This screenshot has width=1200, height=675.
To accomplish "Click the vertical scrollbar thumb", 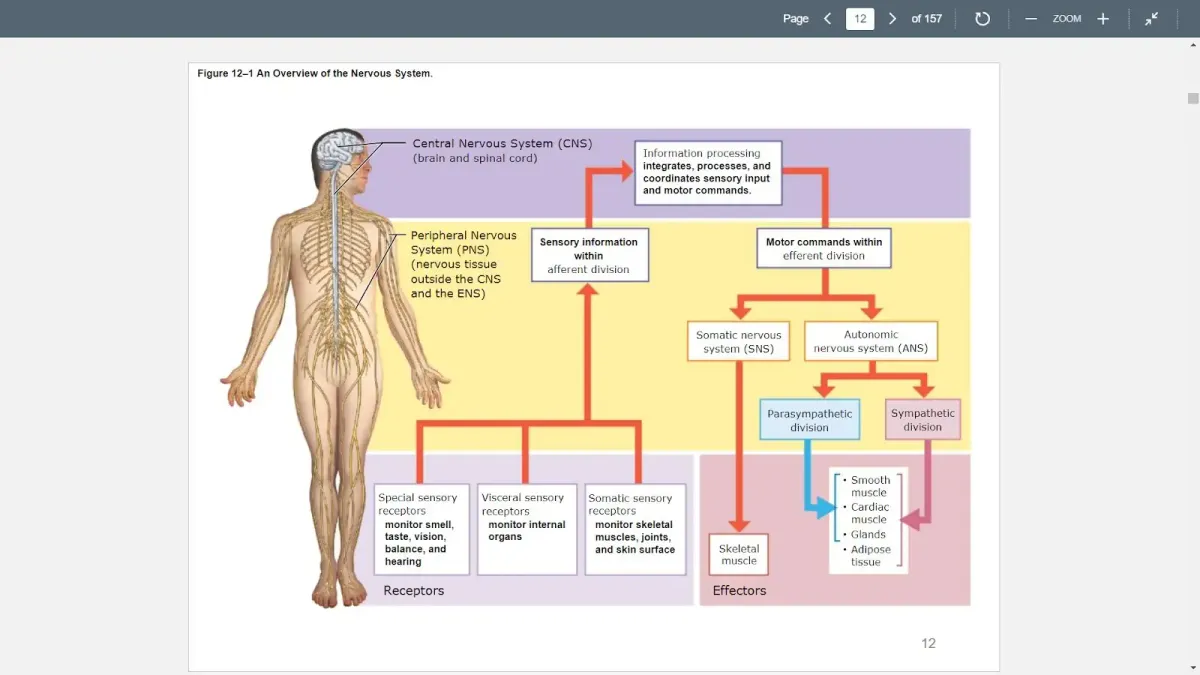I will 1193,98.
